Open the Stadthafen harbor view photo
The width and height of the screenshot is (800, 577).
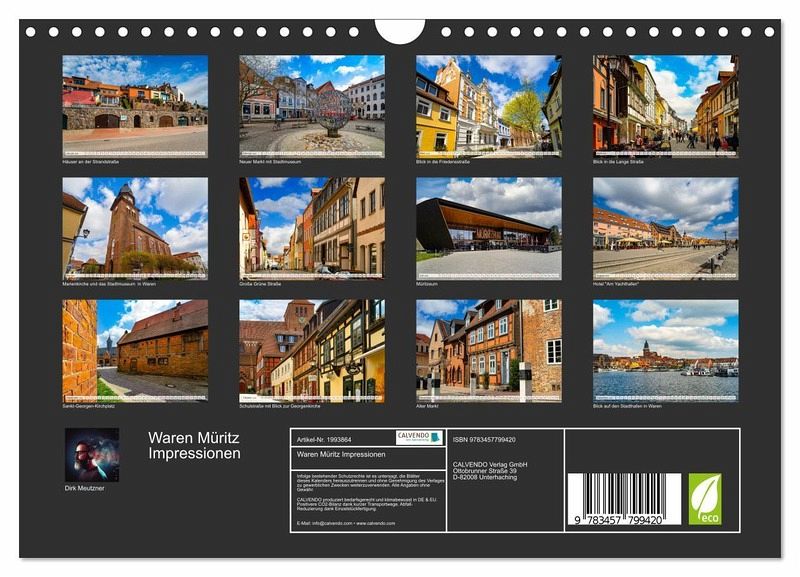click(665, 350)
